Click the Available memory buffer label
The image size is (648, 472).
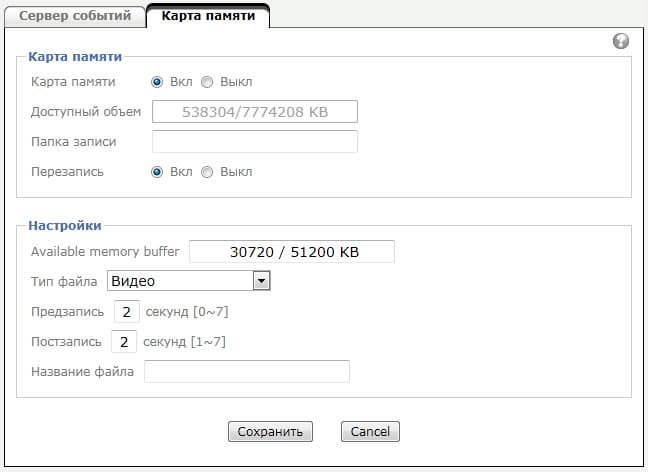(x=105, y=251)
